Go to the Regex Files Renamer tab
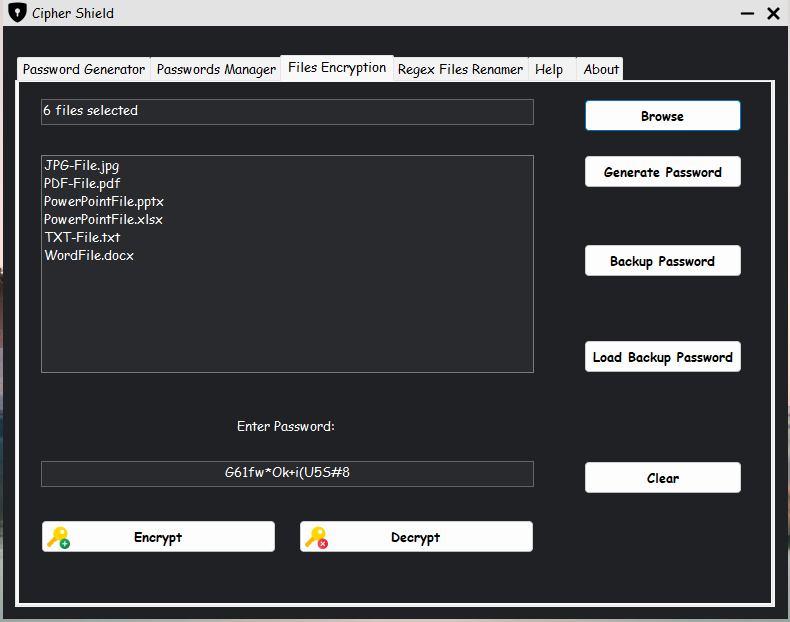The width and height of the screenshot is (790, 622). click(460, 69)
